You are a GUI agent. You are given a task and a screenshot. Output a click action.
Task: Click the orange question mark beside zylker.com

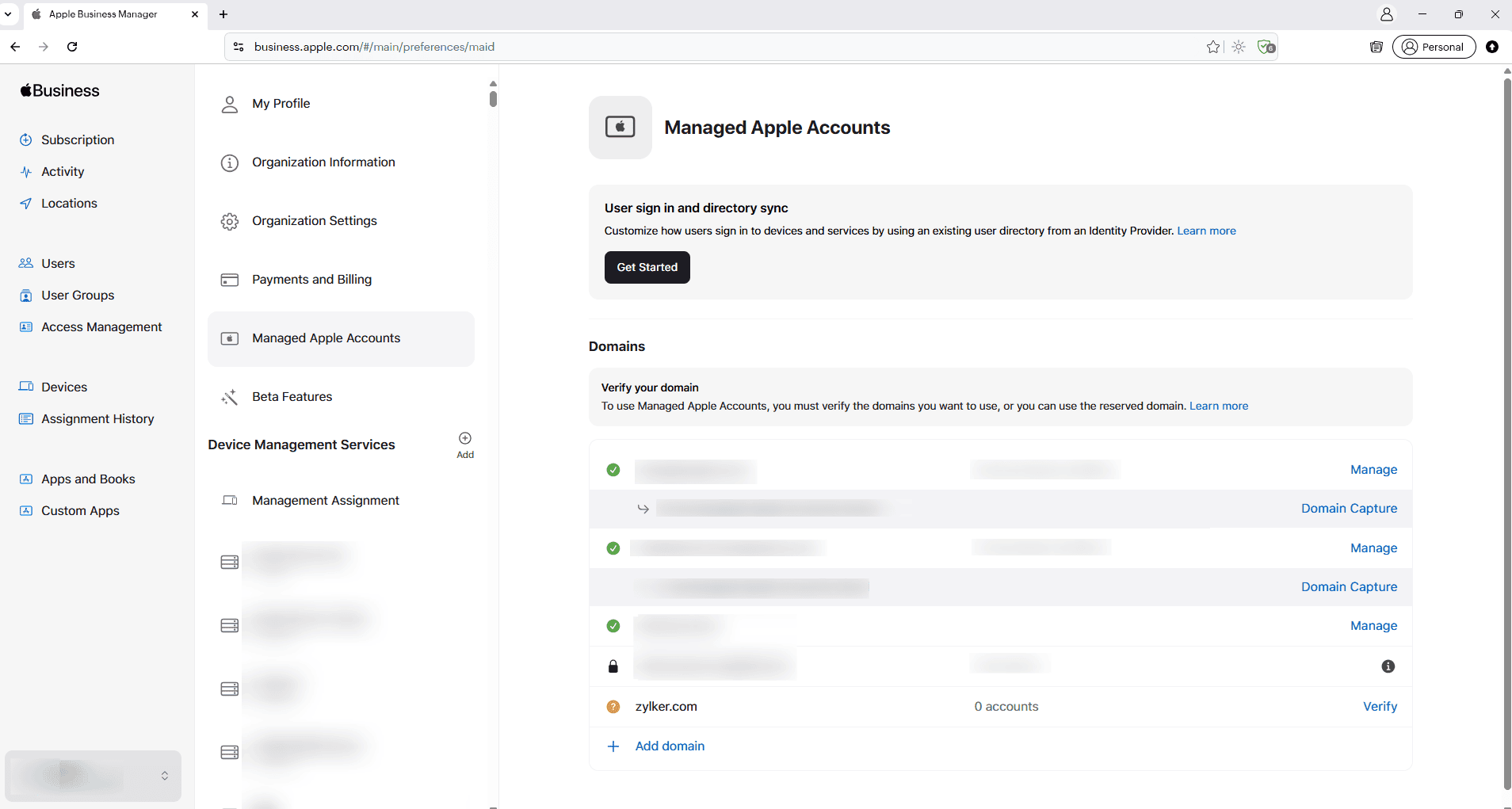coord(613,707)
